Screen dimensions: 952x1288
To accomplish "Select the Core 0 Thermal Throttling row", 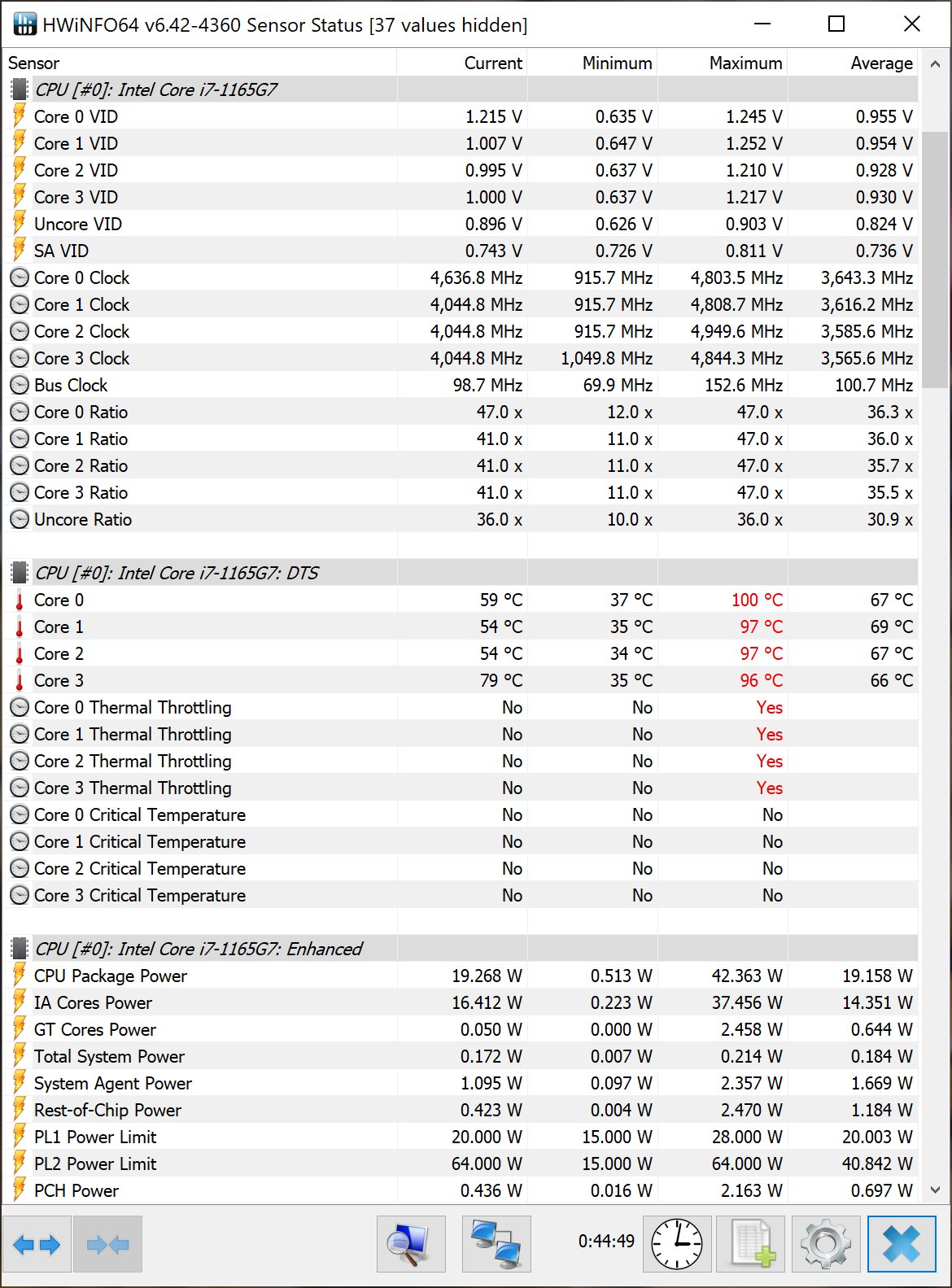I will click(x=133, y=707).
